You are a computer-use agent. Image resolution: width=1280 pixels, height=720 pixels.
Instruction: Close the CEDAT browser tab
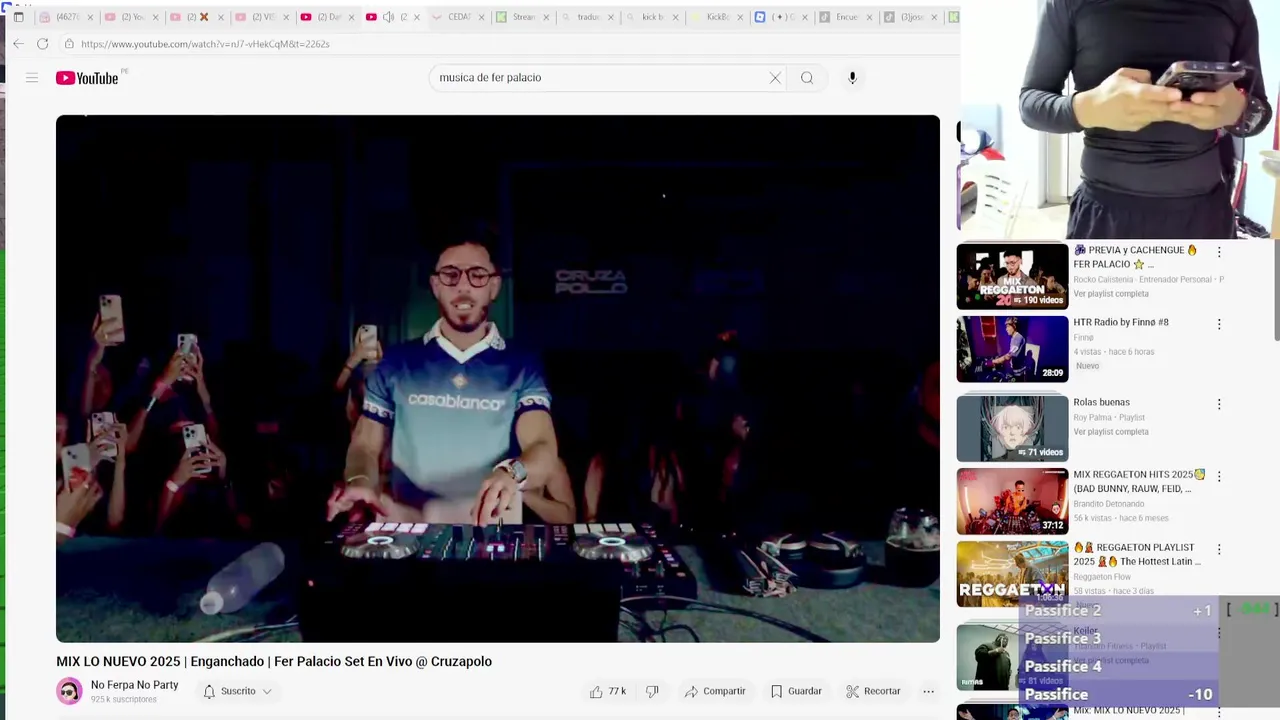pos(481,17)
